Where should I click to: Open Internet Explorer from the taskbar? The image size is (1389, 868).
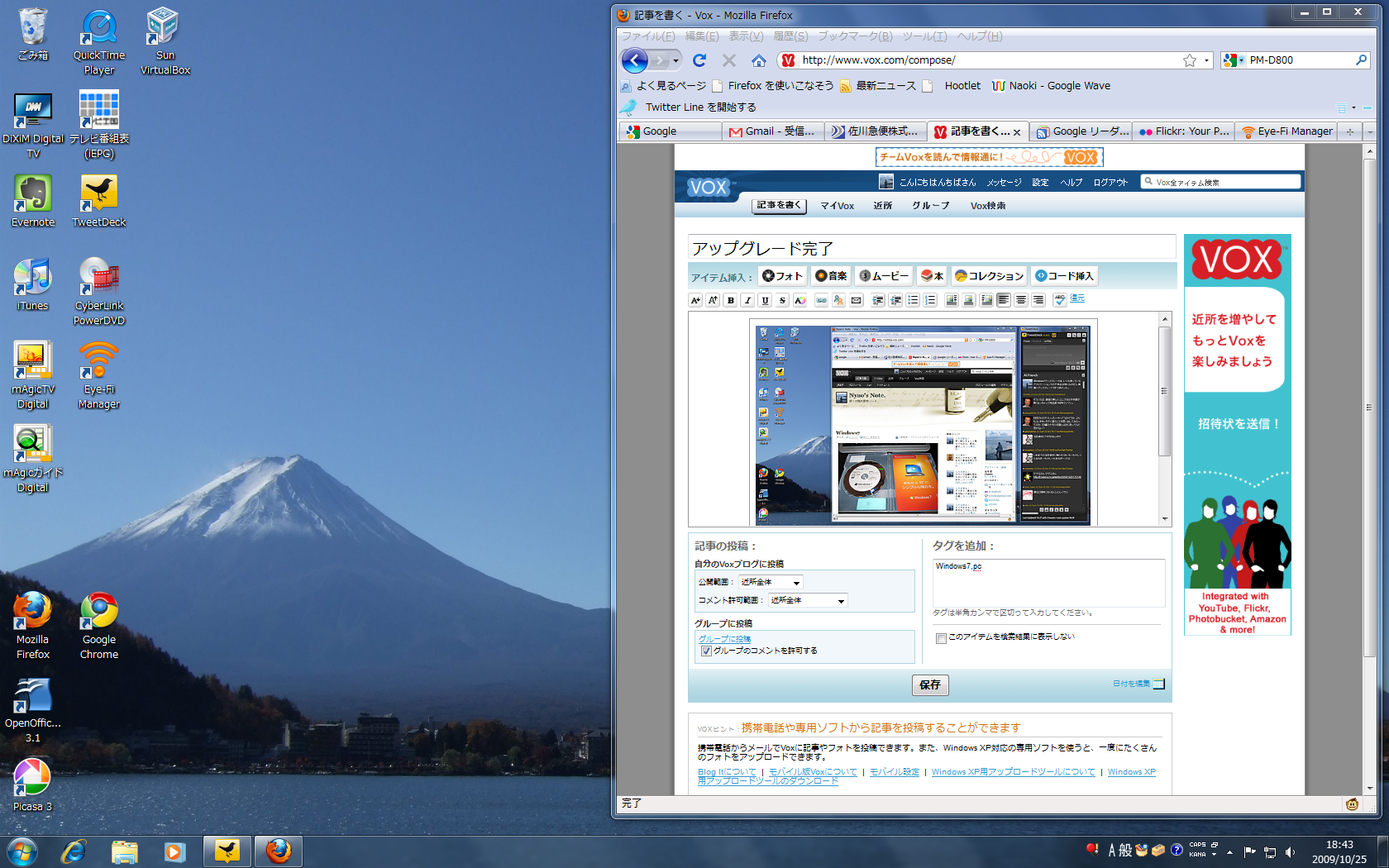click(74, 851)
